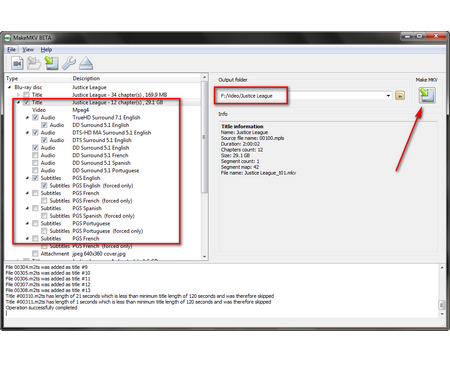
Task: Enable DD Surround 5.1 Portuguese audio
Action: pyautogui.click(x=35, y=171)
